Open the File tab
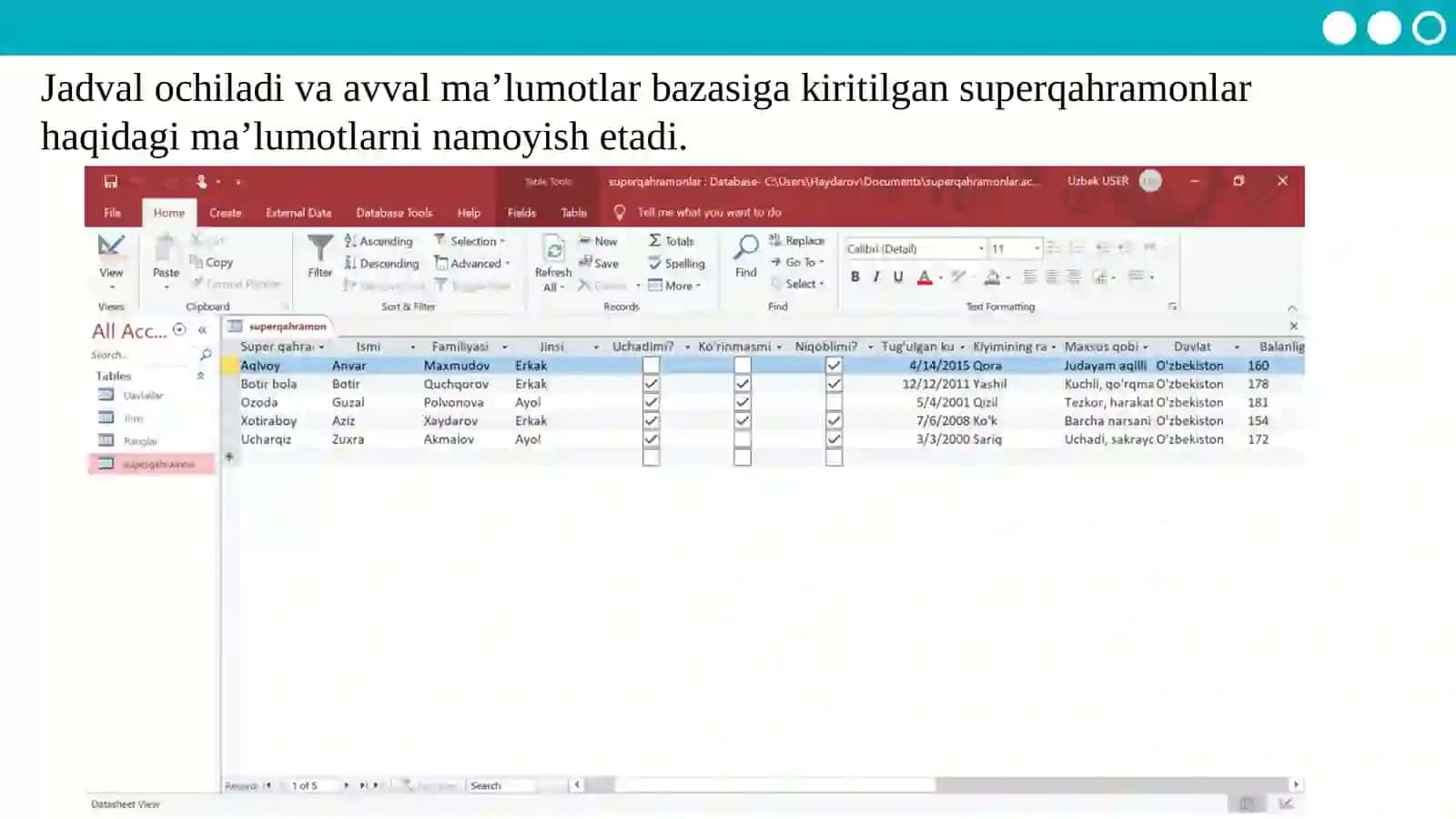The width and height of the screenshot is (1456, 819). coord(112,212)
